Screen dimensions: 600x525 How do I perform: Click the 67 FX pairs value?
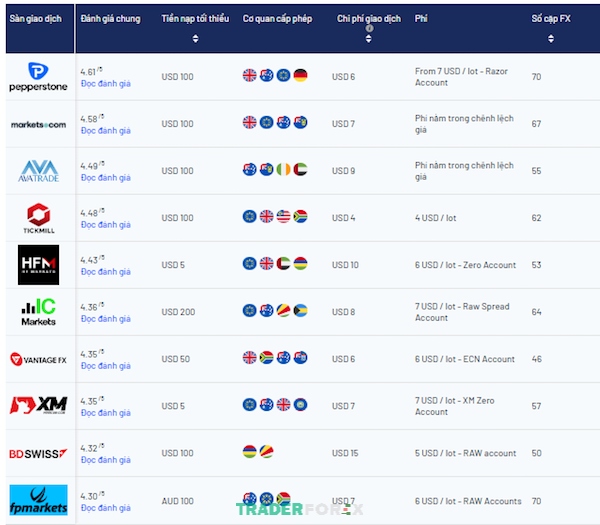(536, 124)
